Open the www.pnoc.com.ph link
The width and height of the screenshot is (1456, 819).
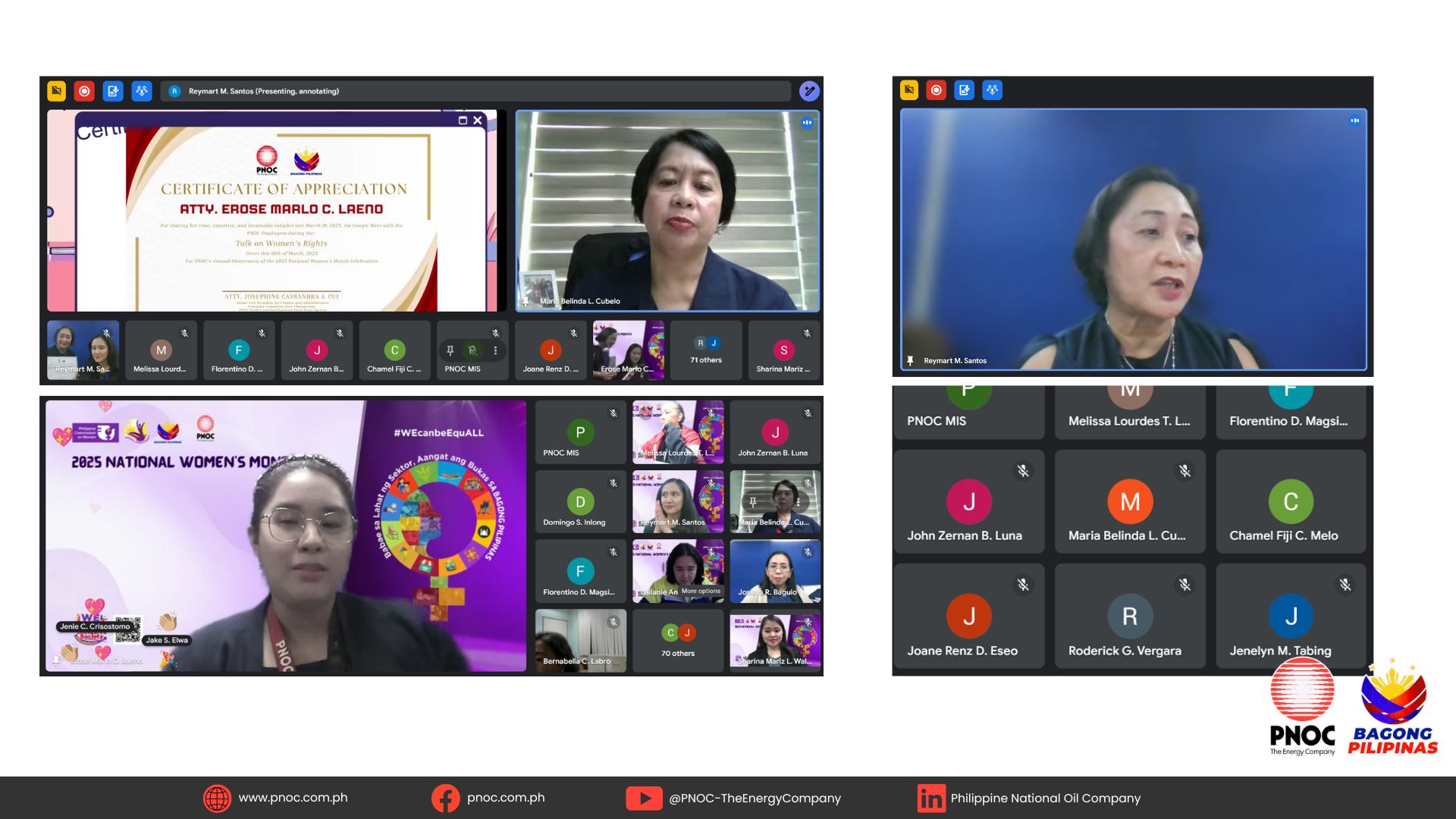click(x=293, y=798)
